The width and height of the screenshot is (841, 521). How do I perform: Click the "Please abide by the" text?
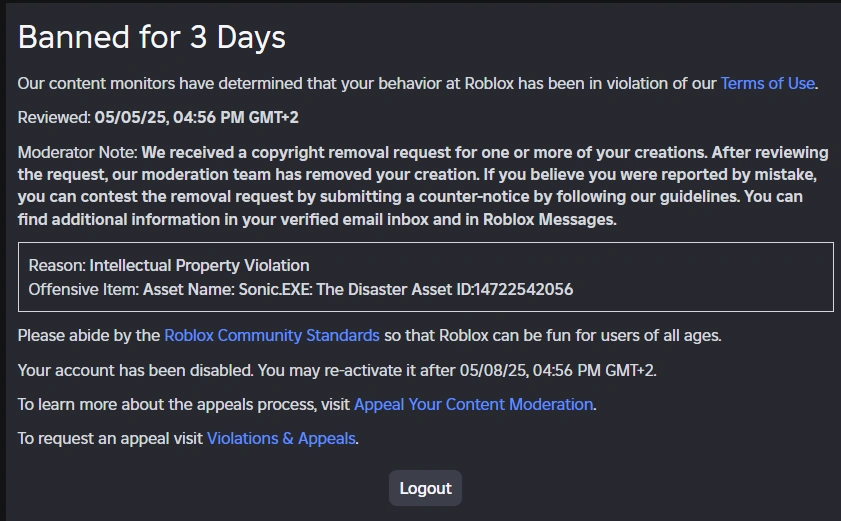pyautogui.click(x=88, y=335)
